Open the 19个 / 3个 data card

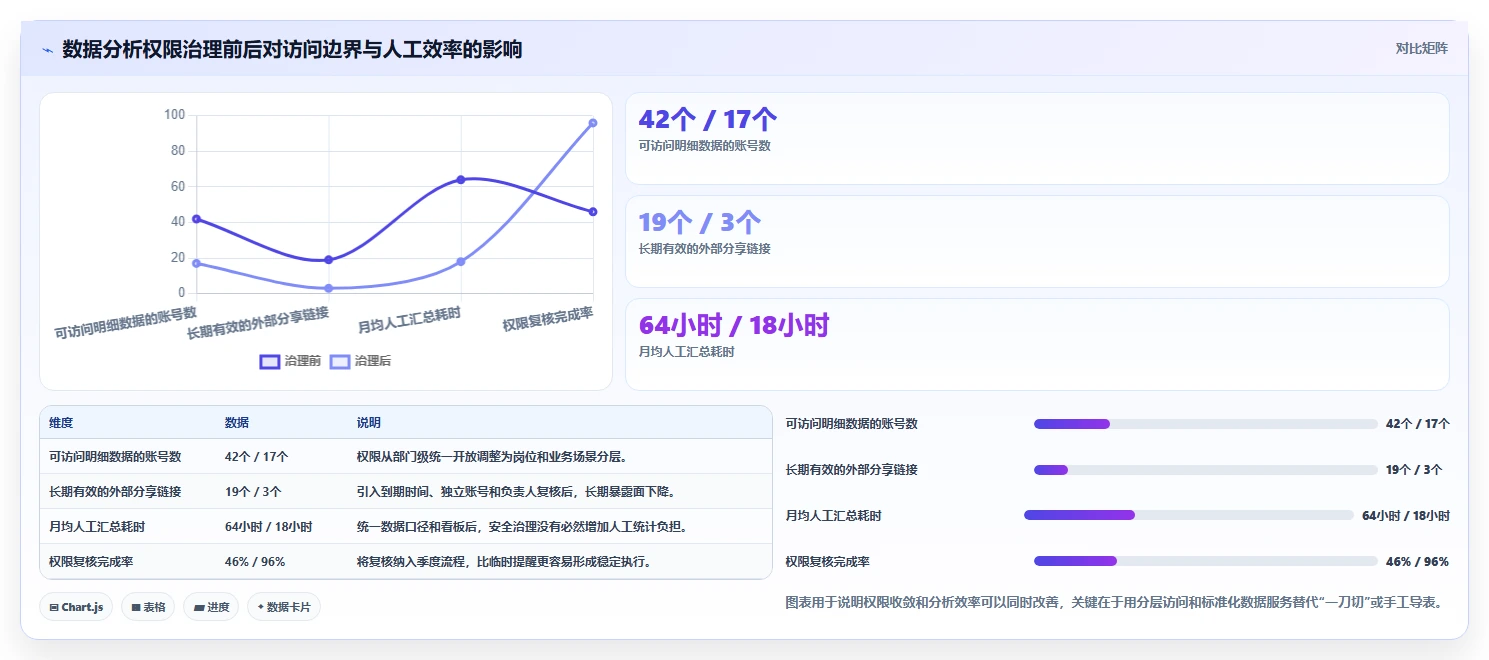pyautogui.click(x=1037, y=242)
